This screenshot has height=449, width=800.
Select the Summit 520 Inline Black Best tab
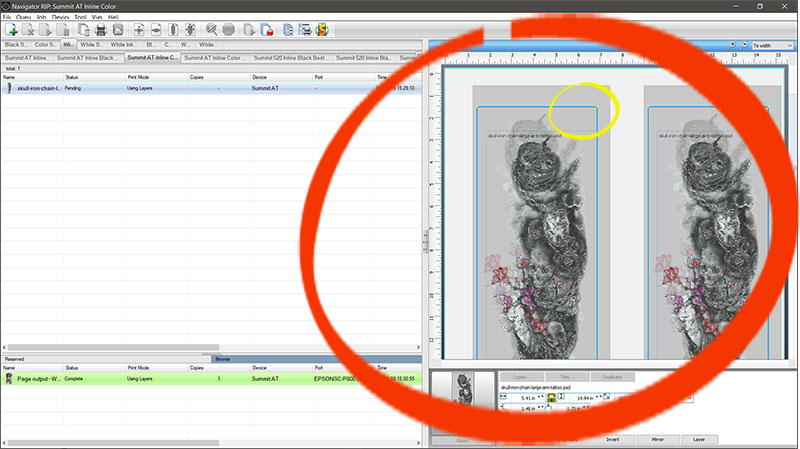(x=291, y=58)
